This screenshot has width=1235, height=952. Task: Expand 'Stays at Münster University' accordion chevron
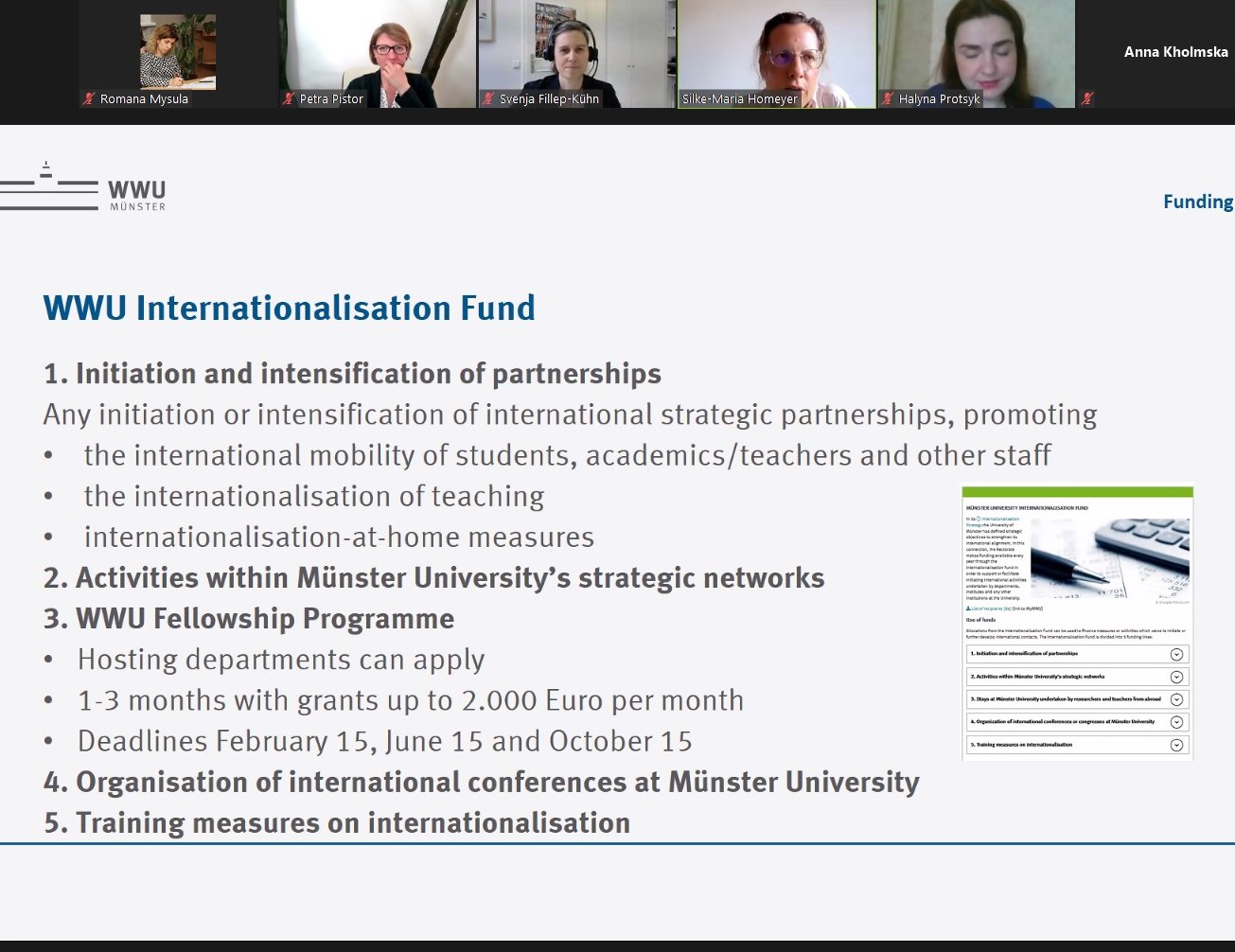pyautogui.click(x=1176, y=699)
